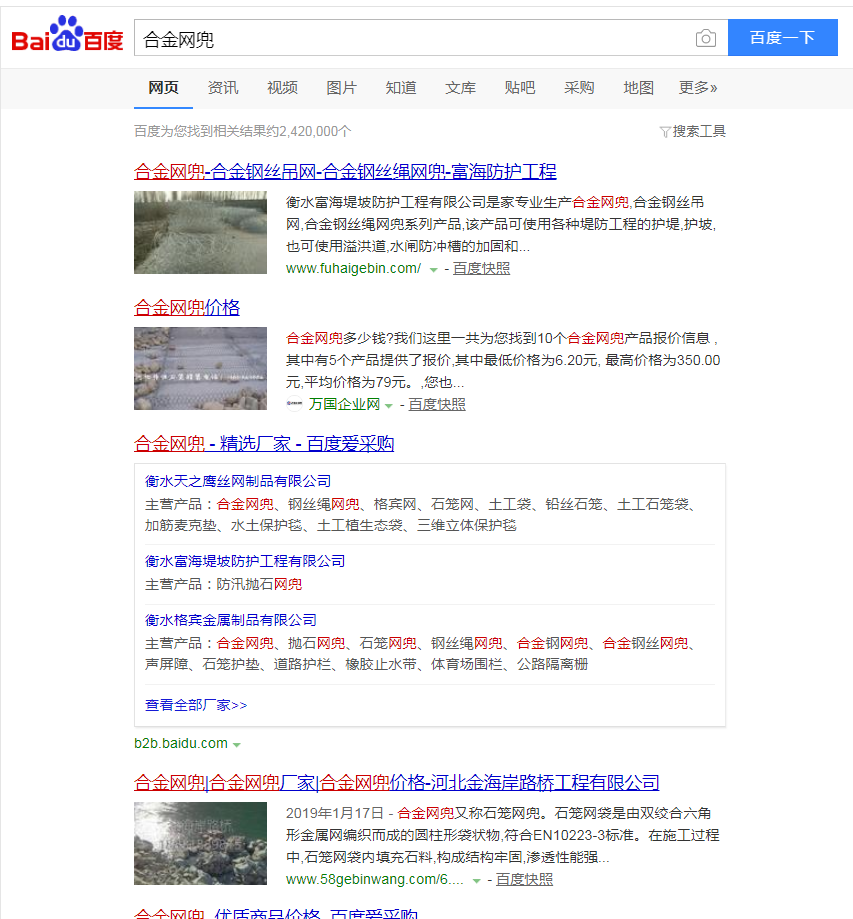
Task: Click thumbnail of 合金网兜价格 result
Action: pos(200,368)
